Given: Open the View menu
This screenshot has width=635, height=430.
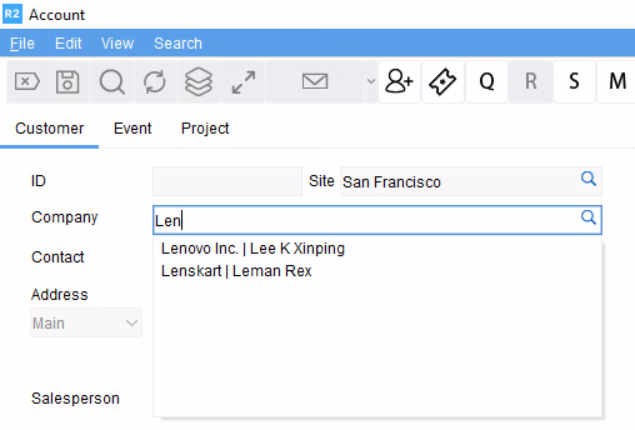Looking at the screenshot, I should 117,43.
